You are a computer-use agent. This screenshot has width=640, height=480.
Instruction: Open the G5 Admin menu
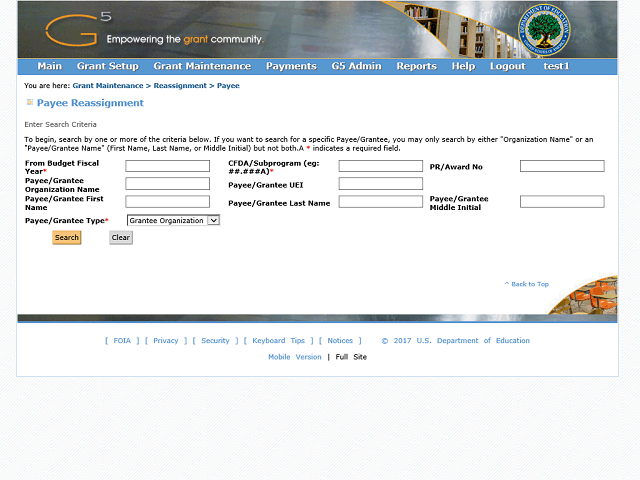pyautogui.click(x=356, y=66)
